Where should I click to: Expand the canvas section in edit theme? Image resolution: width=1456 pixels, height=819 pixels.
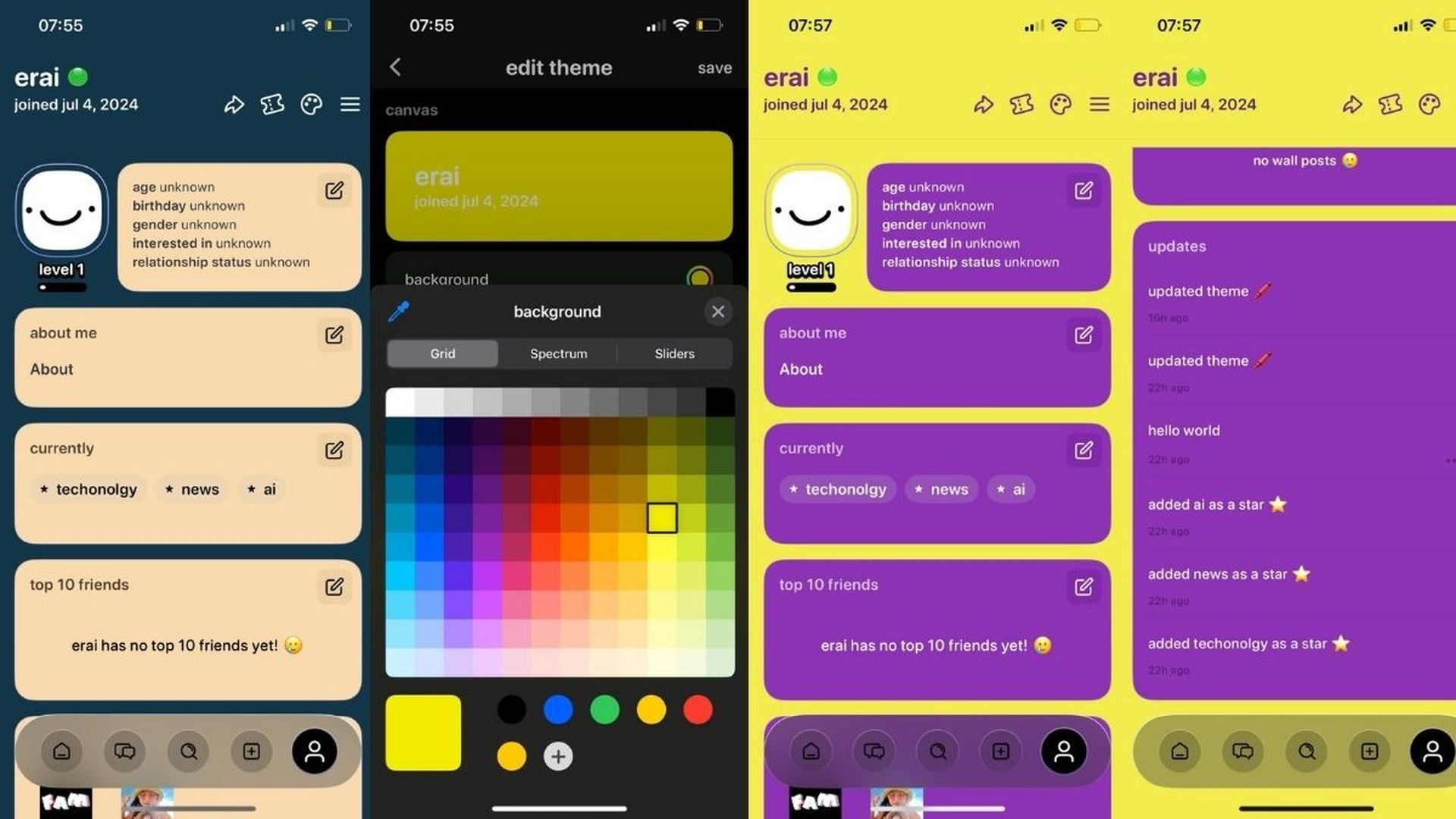pos(410,109)
